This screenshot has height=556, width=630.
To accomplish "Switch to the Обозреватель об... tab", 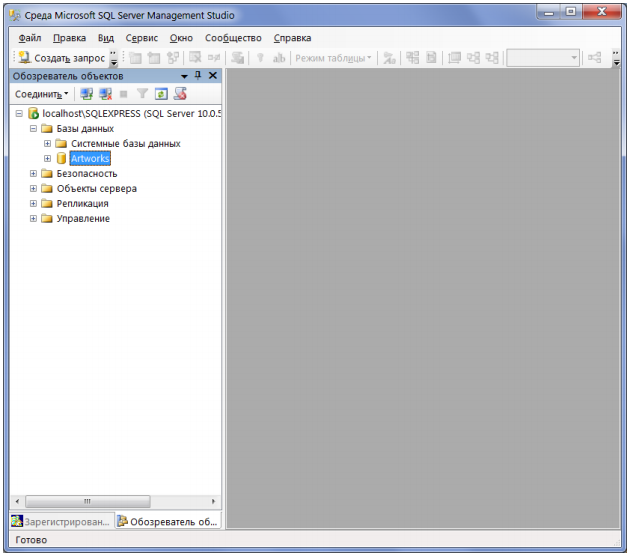I will point(168,521).
